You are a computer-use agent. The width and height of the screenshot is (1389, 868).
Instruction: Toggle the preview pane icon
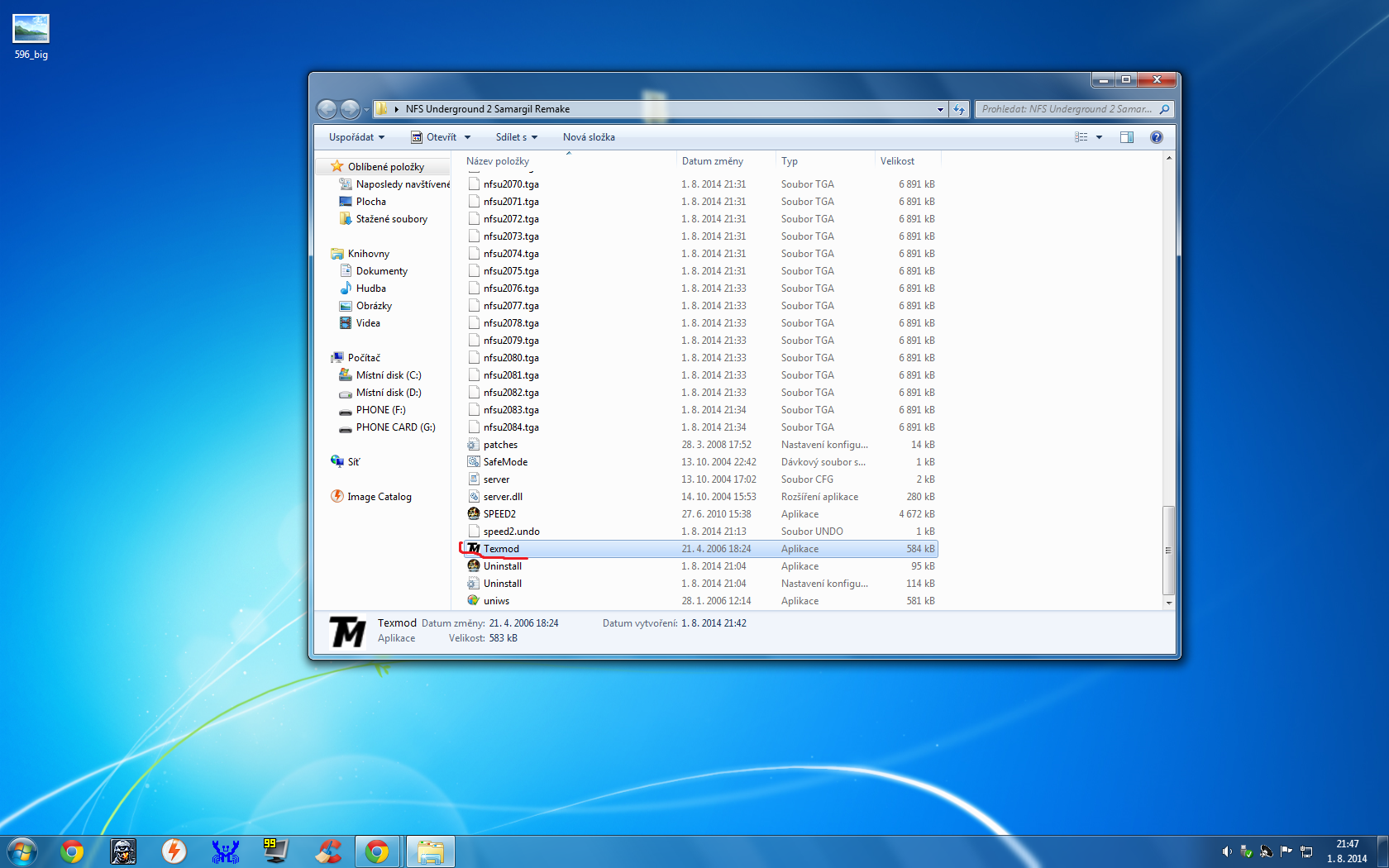pyautogui.click(x=1126, y=137)
